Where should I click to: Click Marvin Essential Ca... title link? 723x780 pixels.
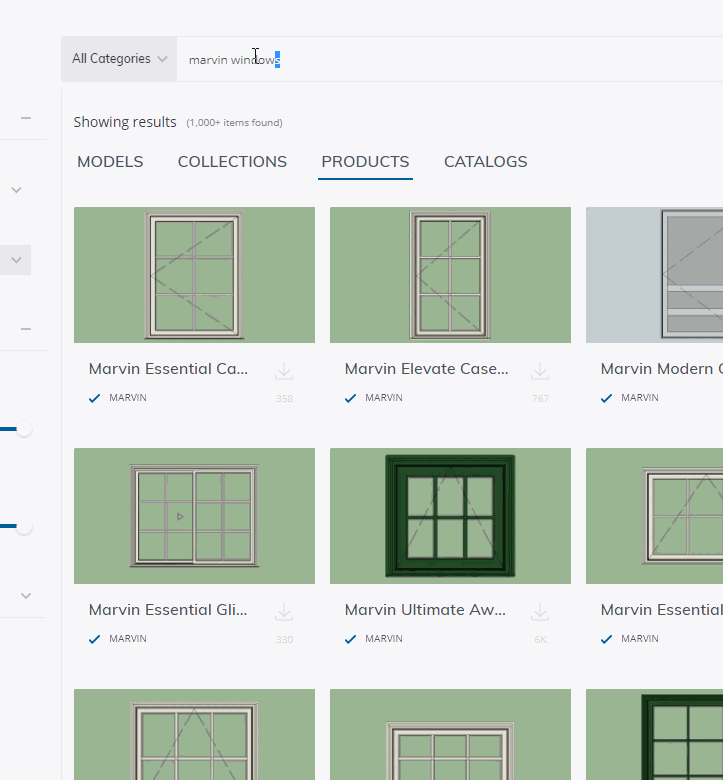click(x=168, y=369)
